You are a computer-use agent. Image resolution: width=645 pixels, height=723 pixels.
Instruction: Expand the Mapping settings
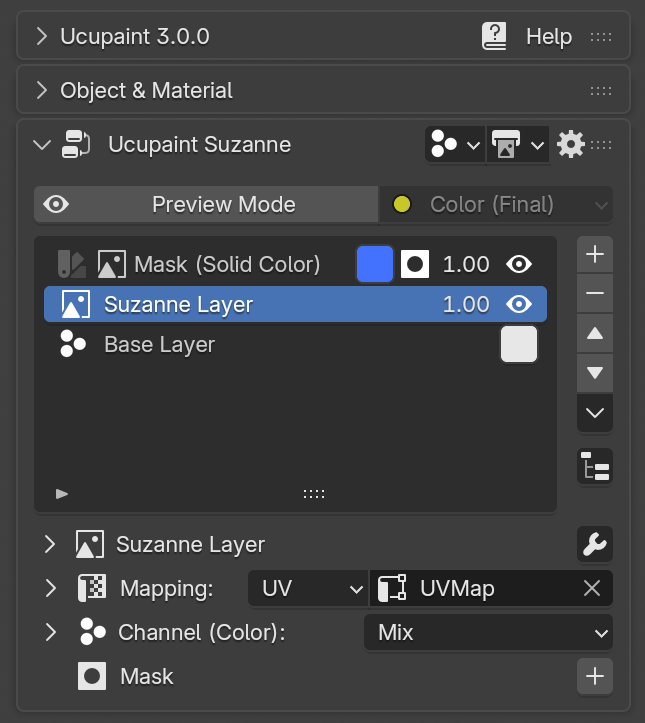(50, 588)
